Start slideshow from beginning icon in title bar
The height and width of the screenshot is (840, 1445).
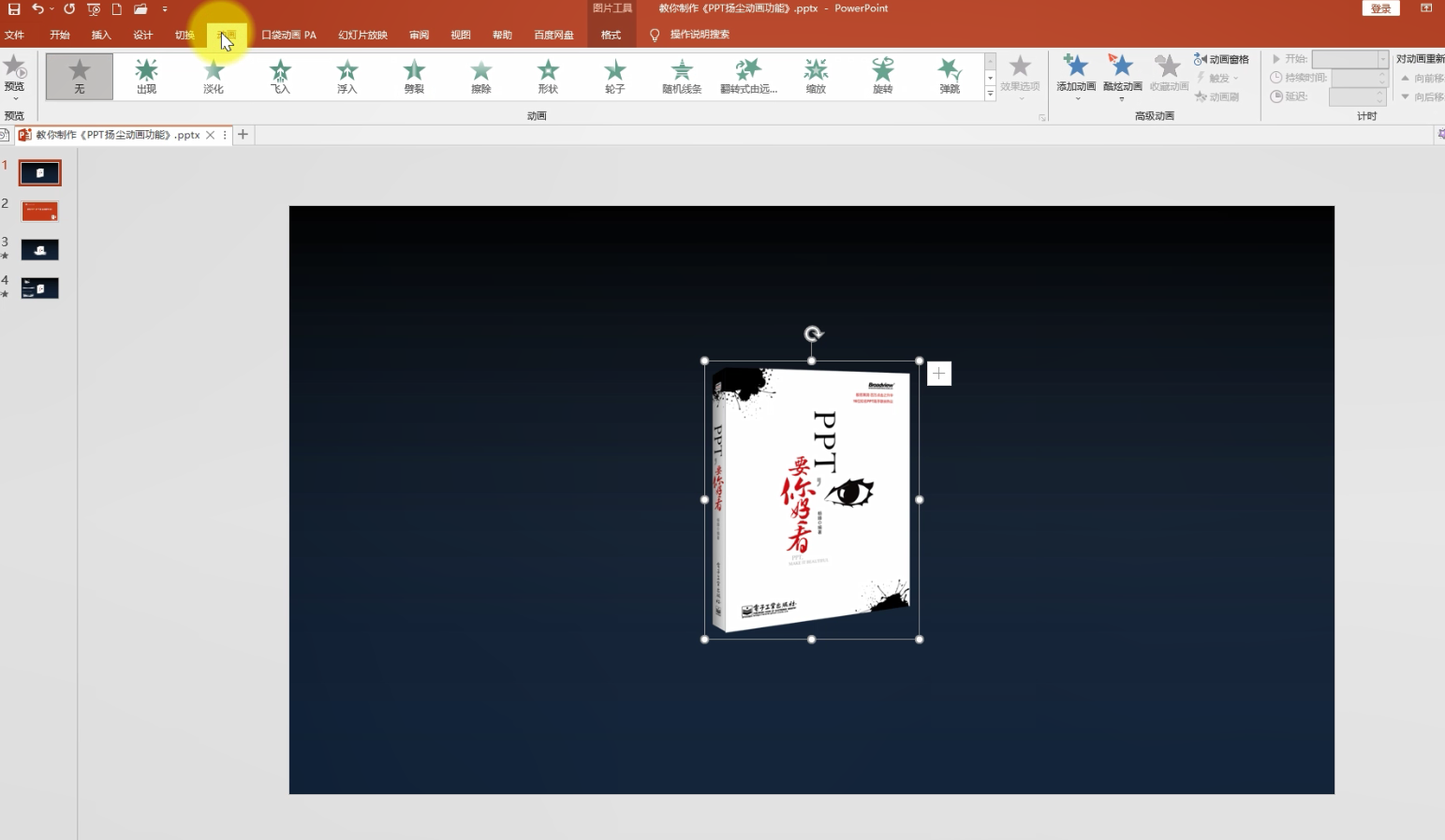(x=94, y=9)
